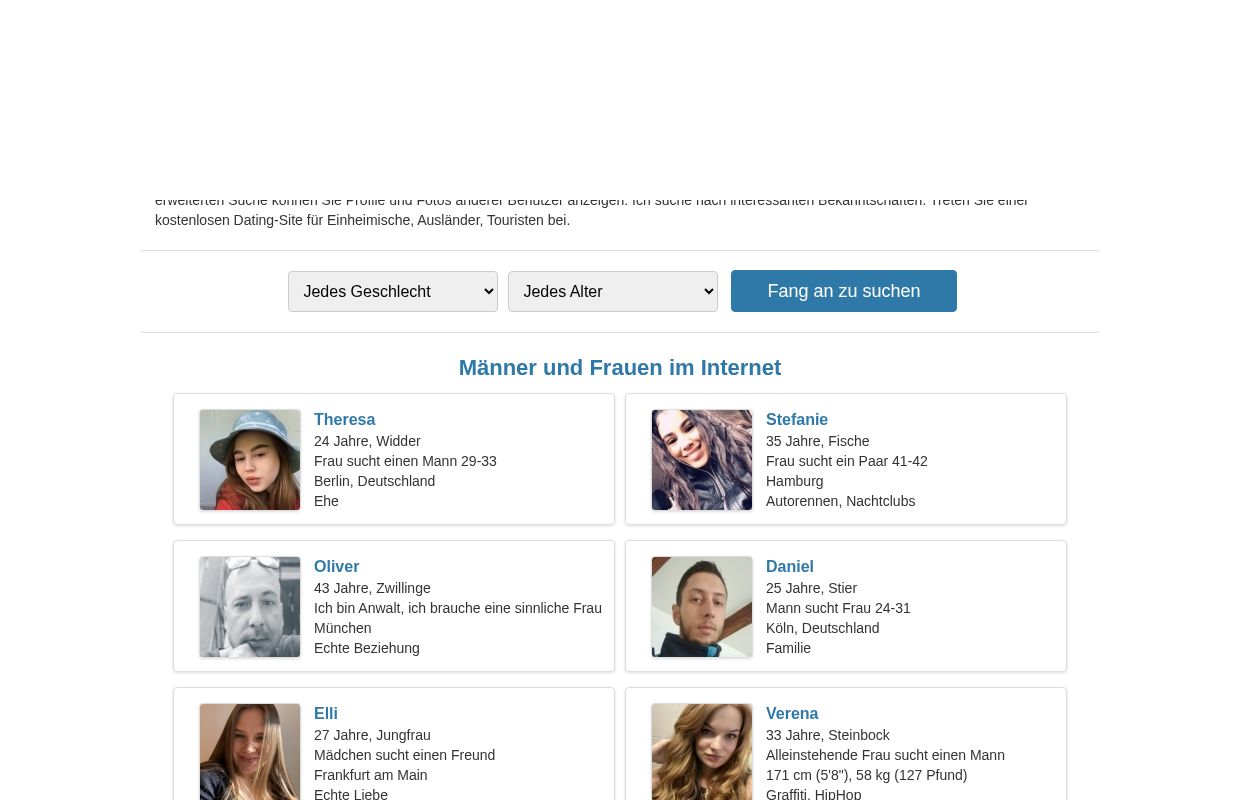Click Elli's profile photo
This screenshot has height=800, width=1240.
[x=250, y=752]
